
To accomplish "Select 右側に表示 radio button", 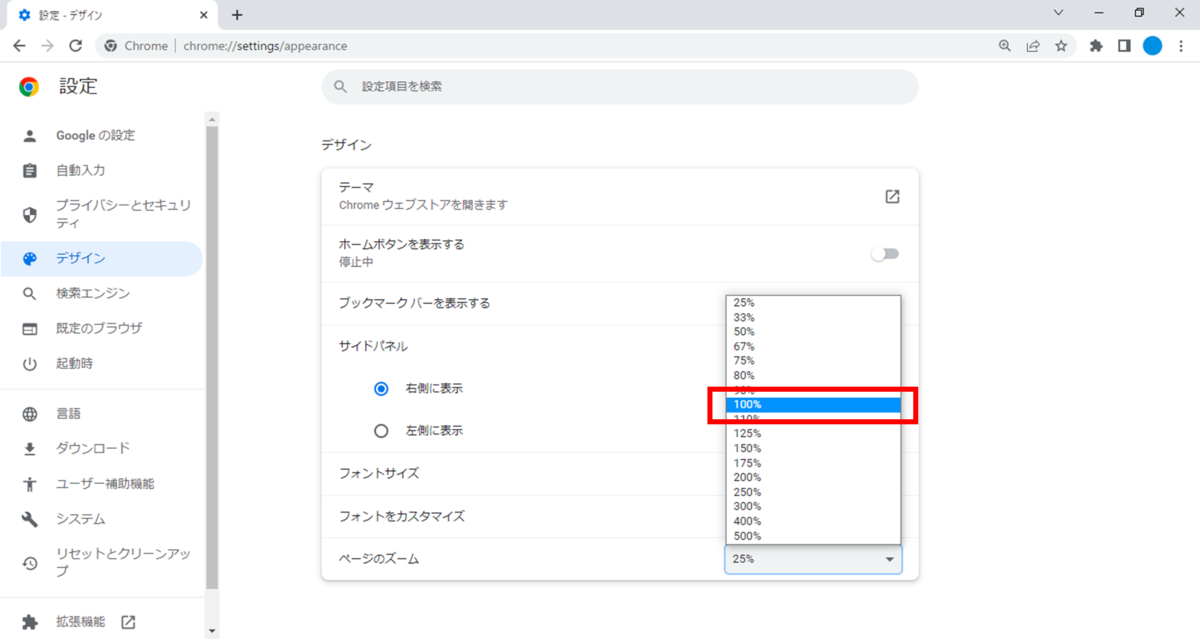I will coord(381,388).
